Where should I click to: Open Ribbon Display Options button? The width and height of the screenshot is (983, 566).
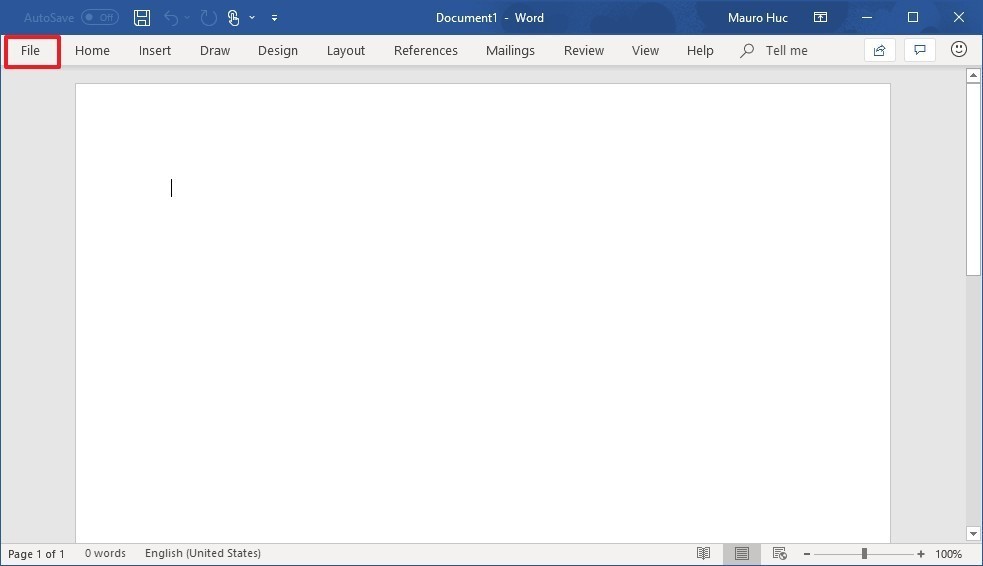tap(820, 18)
